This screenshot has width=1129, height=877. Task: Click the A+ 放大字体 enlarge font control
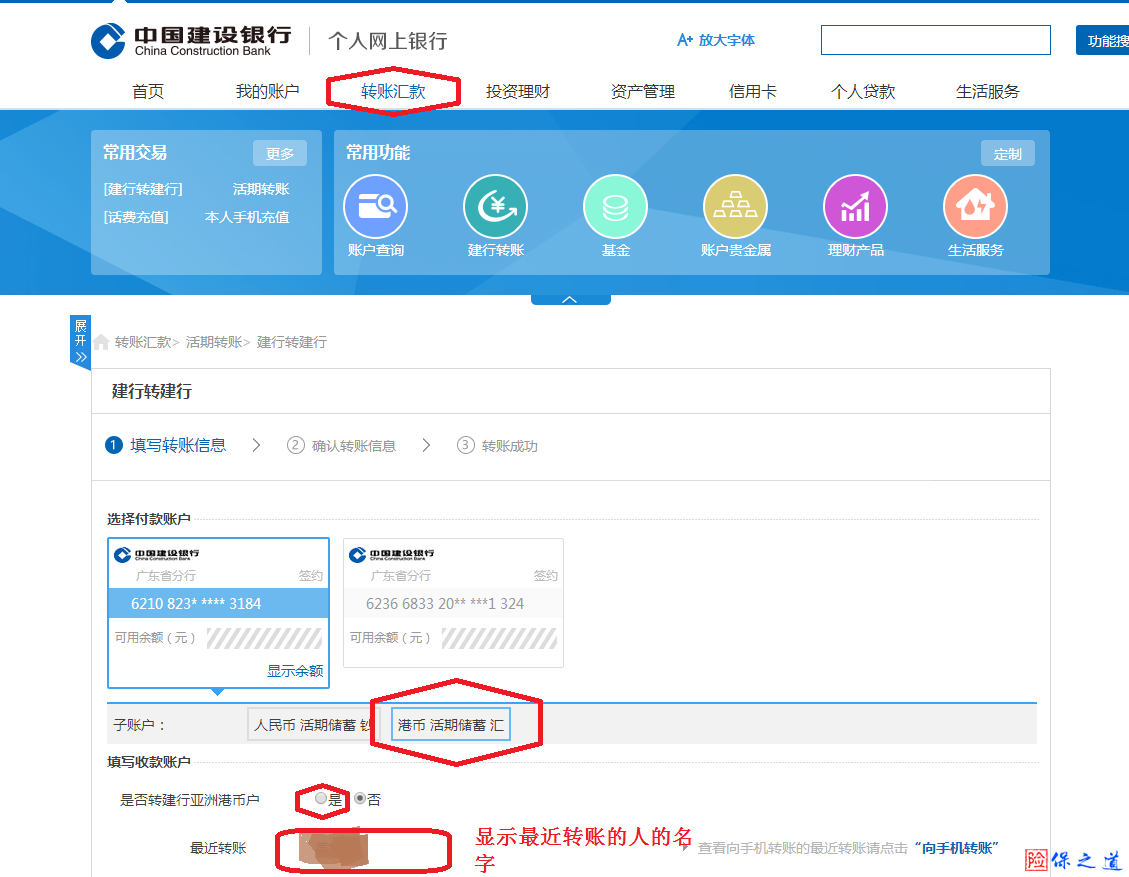pos(716,40)
